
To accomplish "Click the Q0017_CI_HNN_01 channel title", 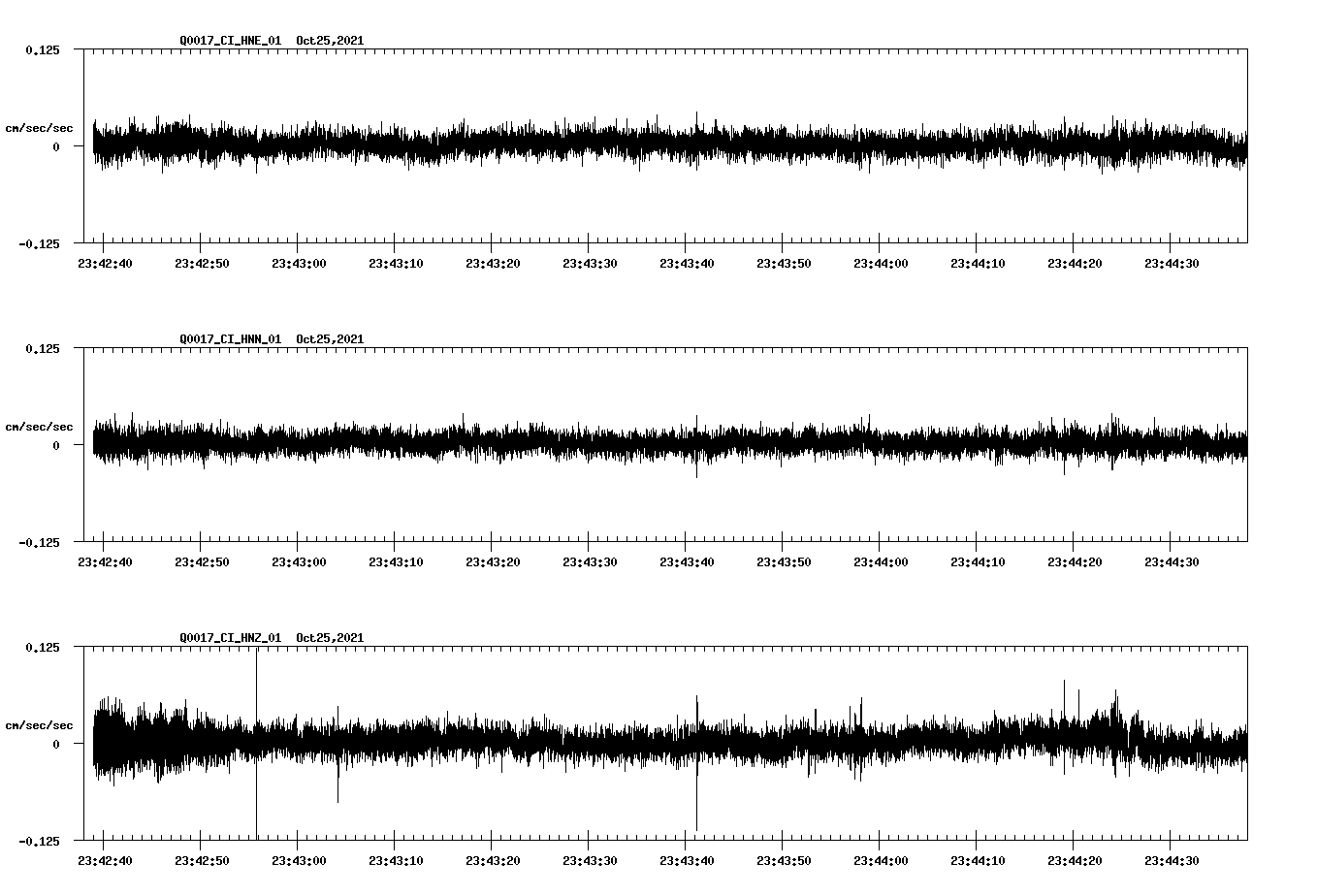I will click(x=231, y=339).
